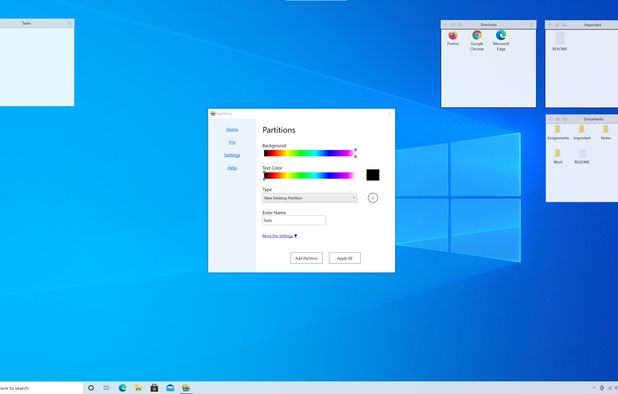Select README file in the Important partition
Image resolution: width=618 pixels, height=394 pixels.
click(x=560, y=41)
